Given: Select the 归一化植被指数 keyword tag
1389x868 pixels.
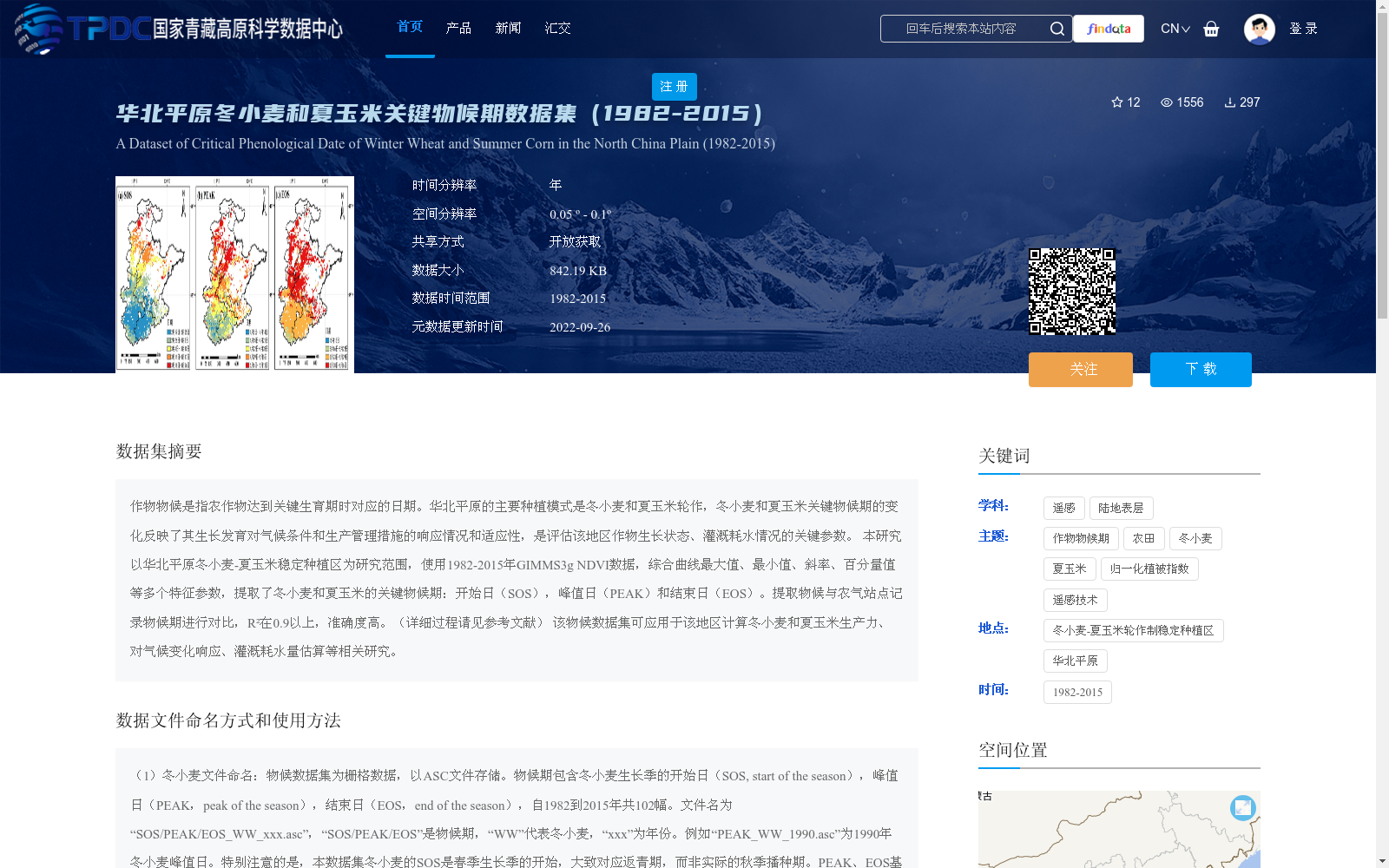Looking at the screenshot, I should click(1149, 569).
